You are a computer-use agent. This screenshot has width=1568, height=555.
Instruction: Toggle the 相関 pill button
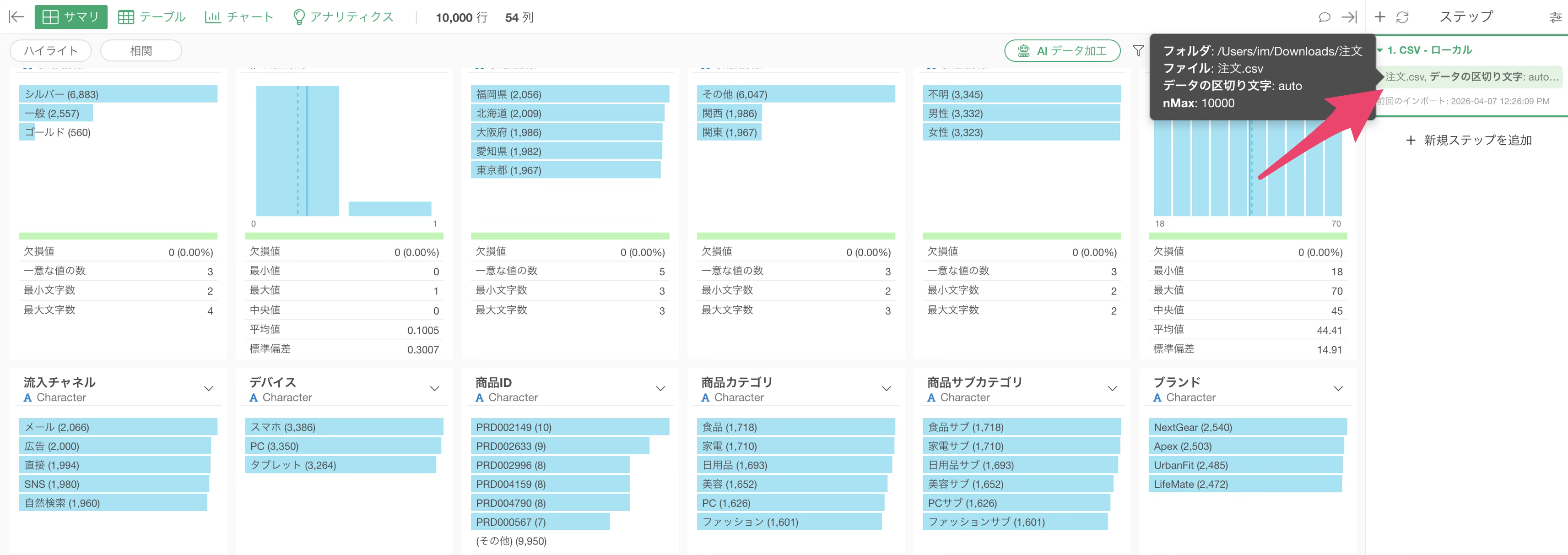141,50
